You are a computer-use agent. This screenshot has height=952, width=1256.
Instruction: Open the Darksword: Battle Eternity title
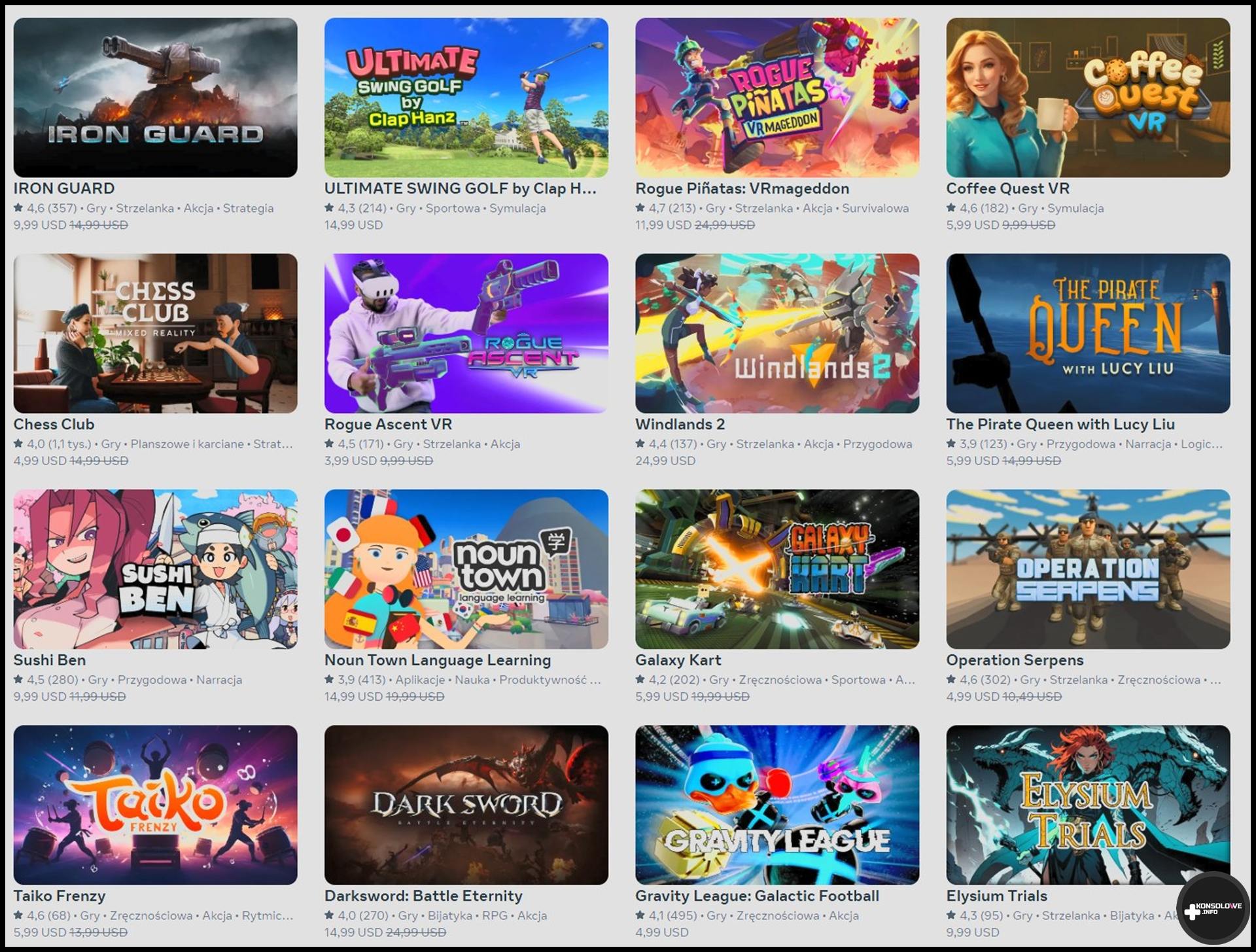(x=423, y=896)
